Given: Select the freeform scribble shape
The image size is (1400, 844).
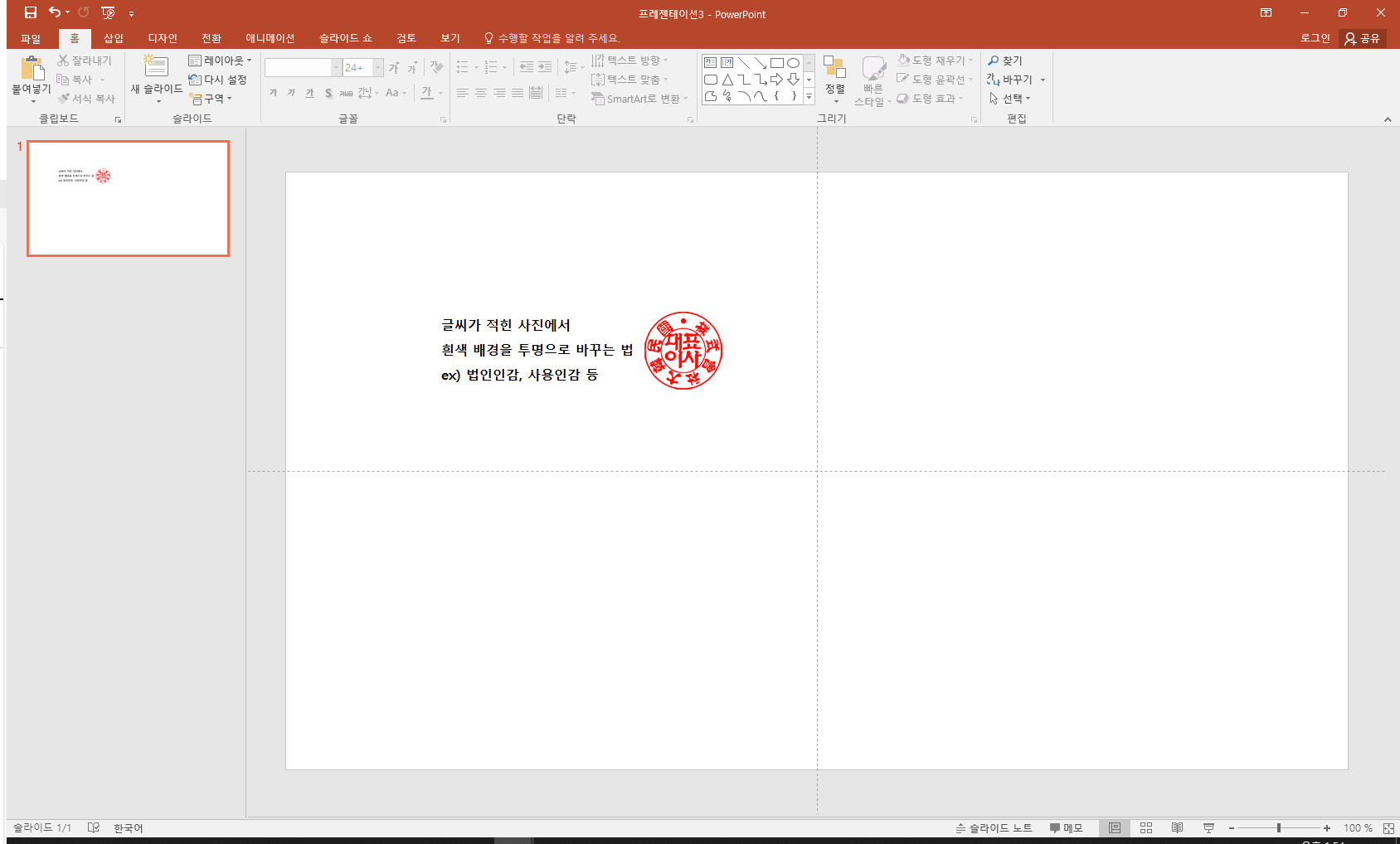Looking at the screenshot, I should pos(727,96).
